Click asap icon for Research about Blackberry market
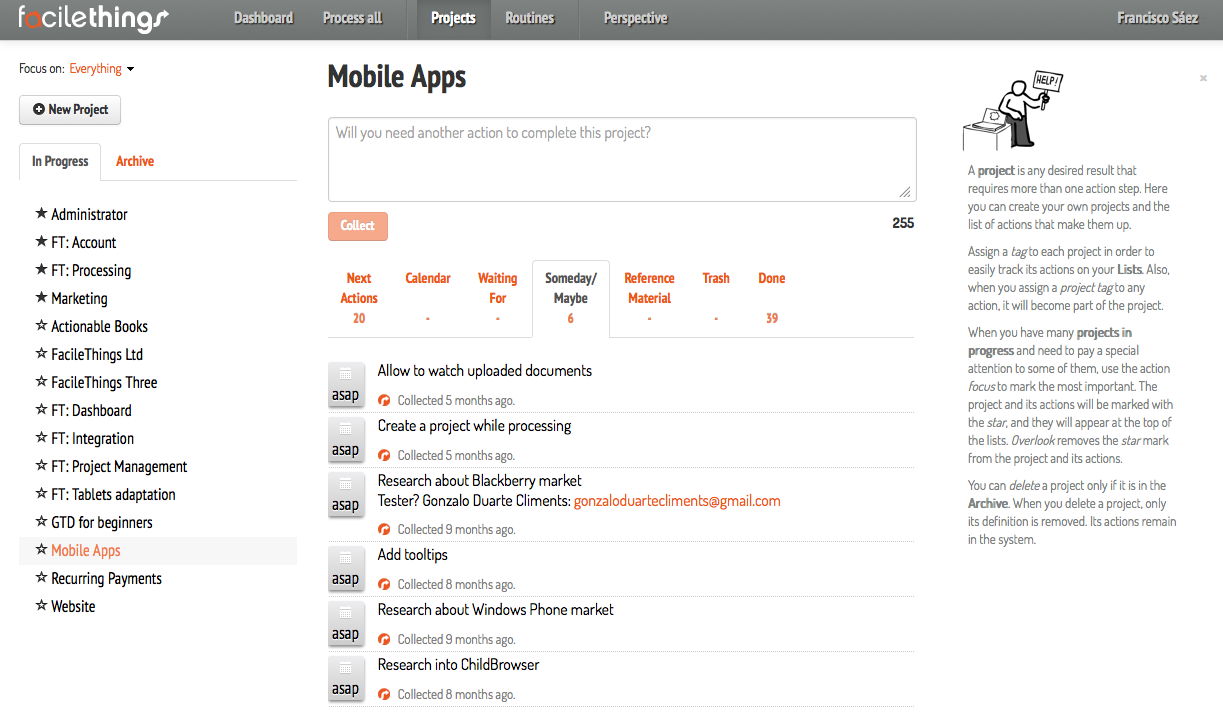 pyautogui.click(x=345, y=494)
